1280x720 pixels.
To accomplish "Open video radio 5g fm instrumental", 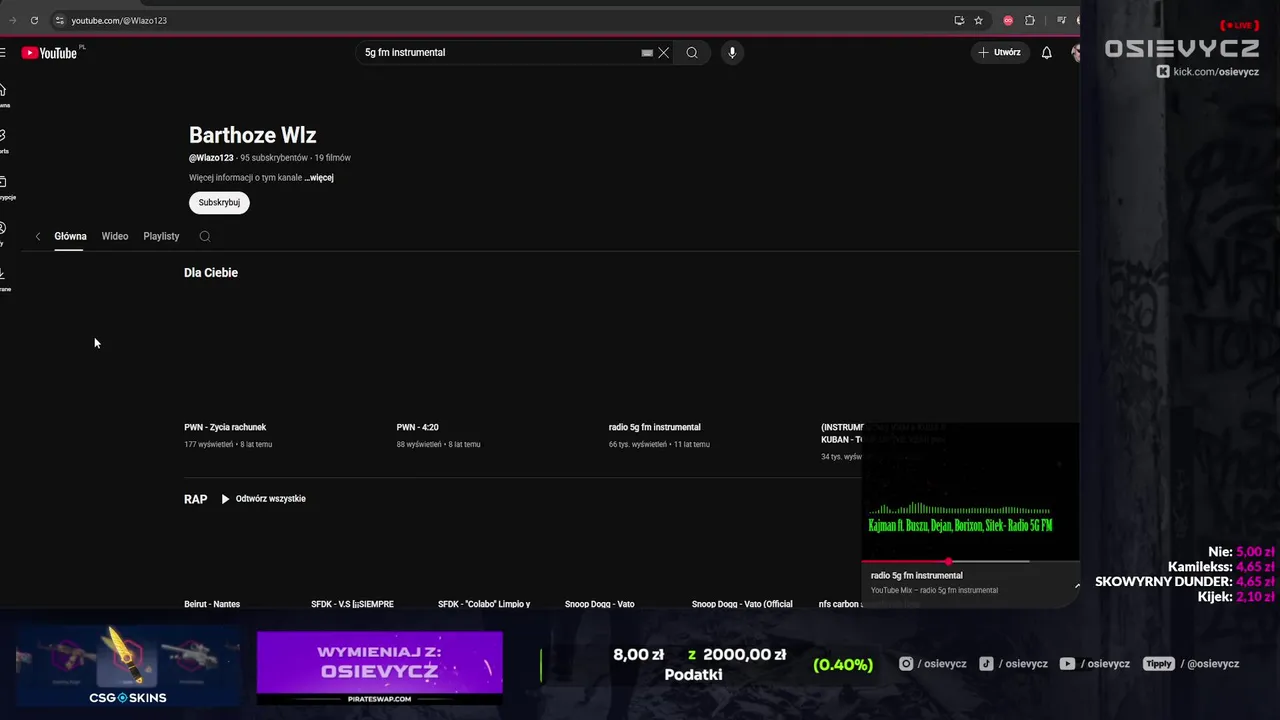I will coord(654,427).
